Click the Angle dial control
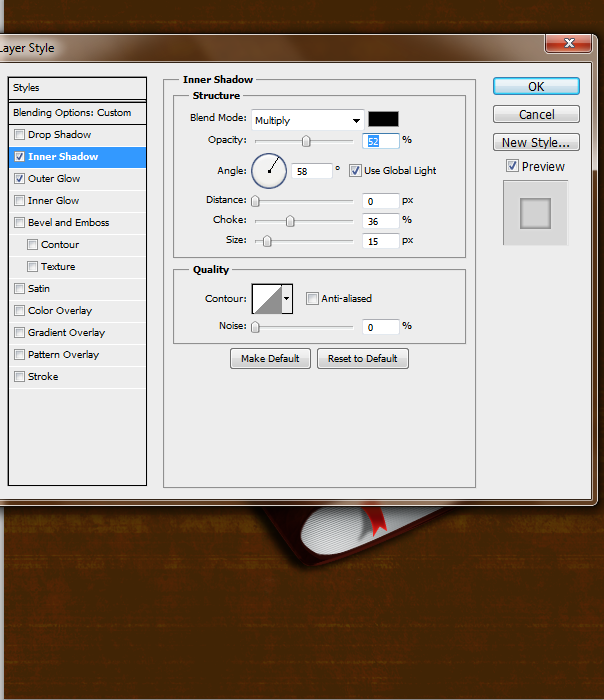 (269, 171)
